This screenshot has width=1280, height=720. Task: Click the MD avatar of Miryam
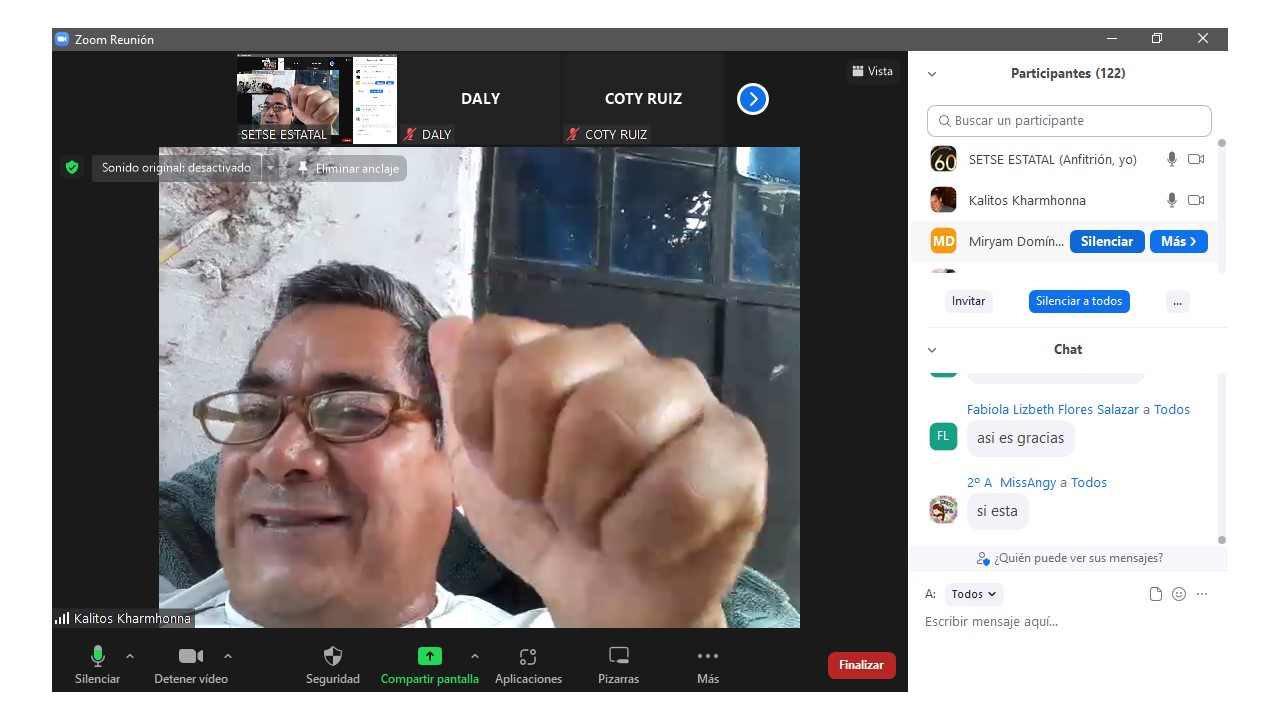pos(943,241)
